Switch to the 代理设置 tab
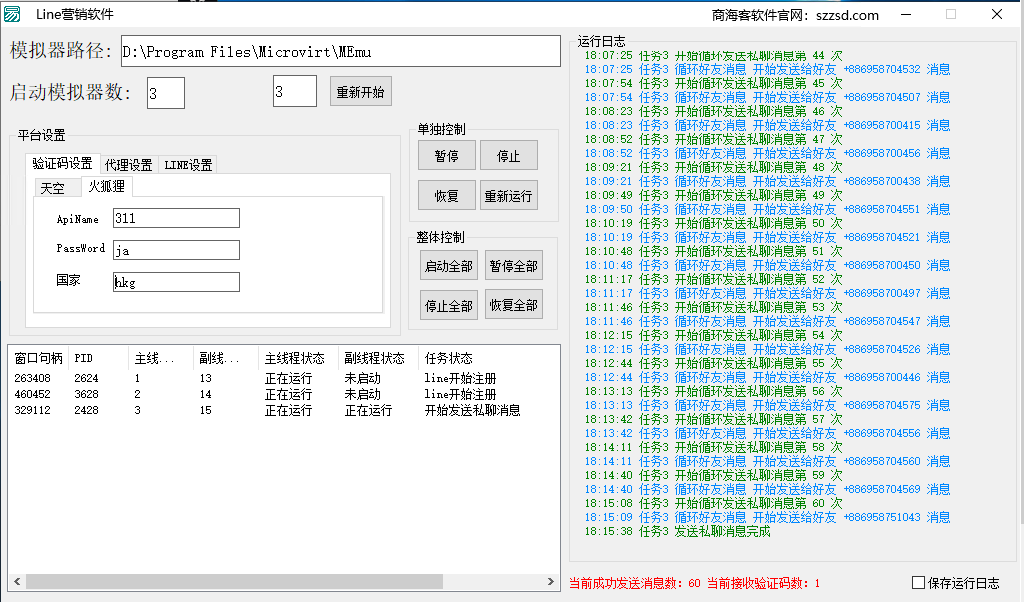This screenshot has height=602, width=1024. (129, 165)
